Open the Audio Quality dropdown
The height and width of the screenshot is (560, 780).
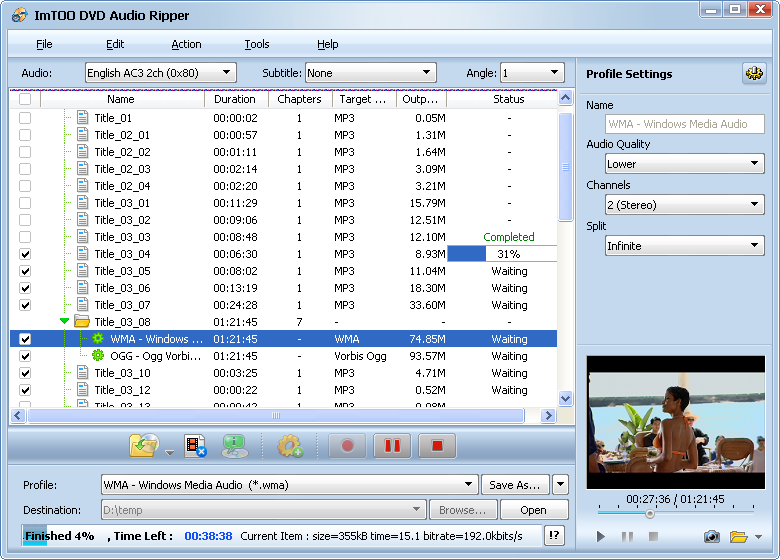(684, 164)
